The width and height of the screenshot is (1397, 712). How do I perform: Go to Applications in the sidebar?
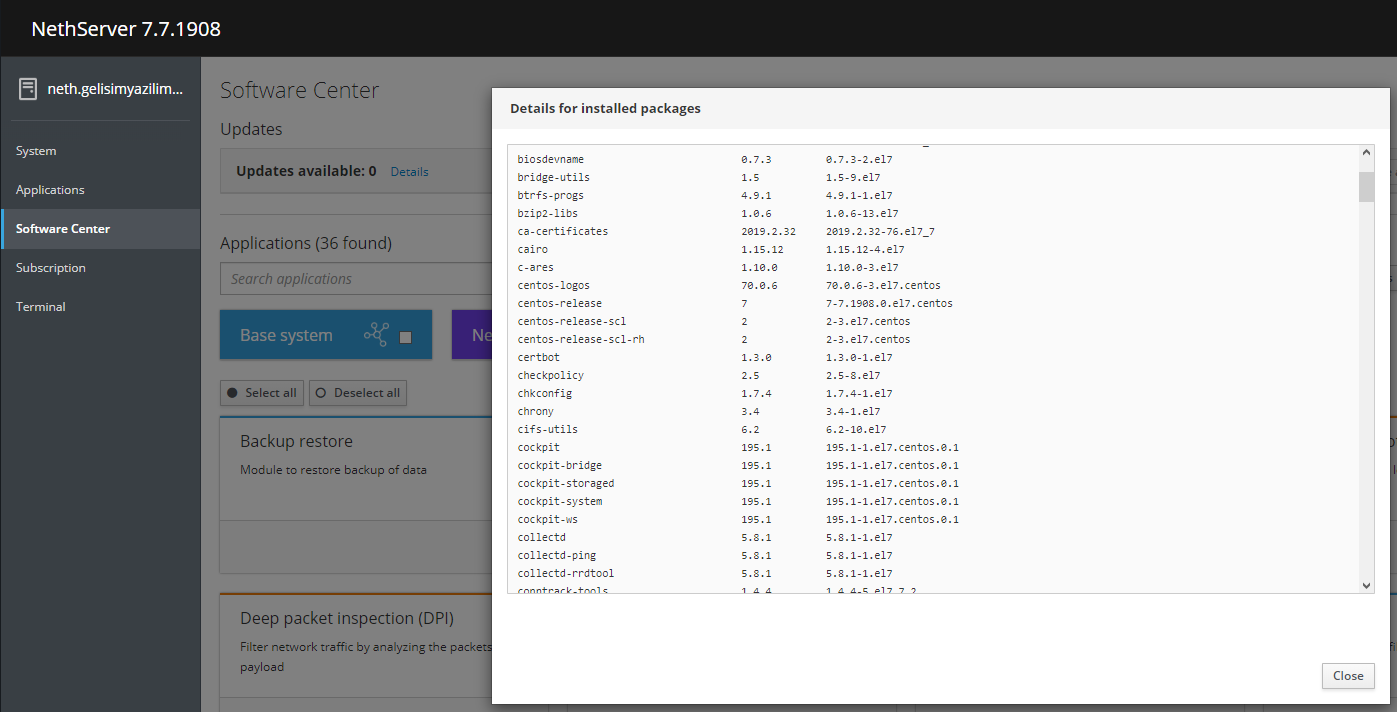pyautogui.click(x=50, y=190)
